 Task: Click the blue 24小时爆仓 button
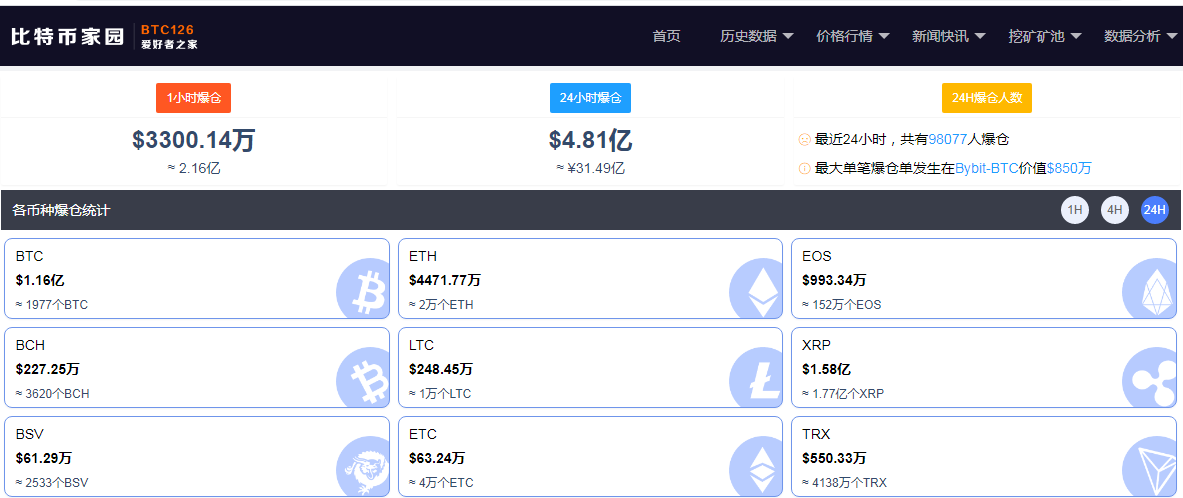(590, 98)
